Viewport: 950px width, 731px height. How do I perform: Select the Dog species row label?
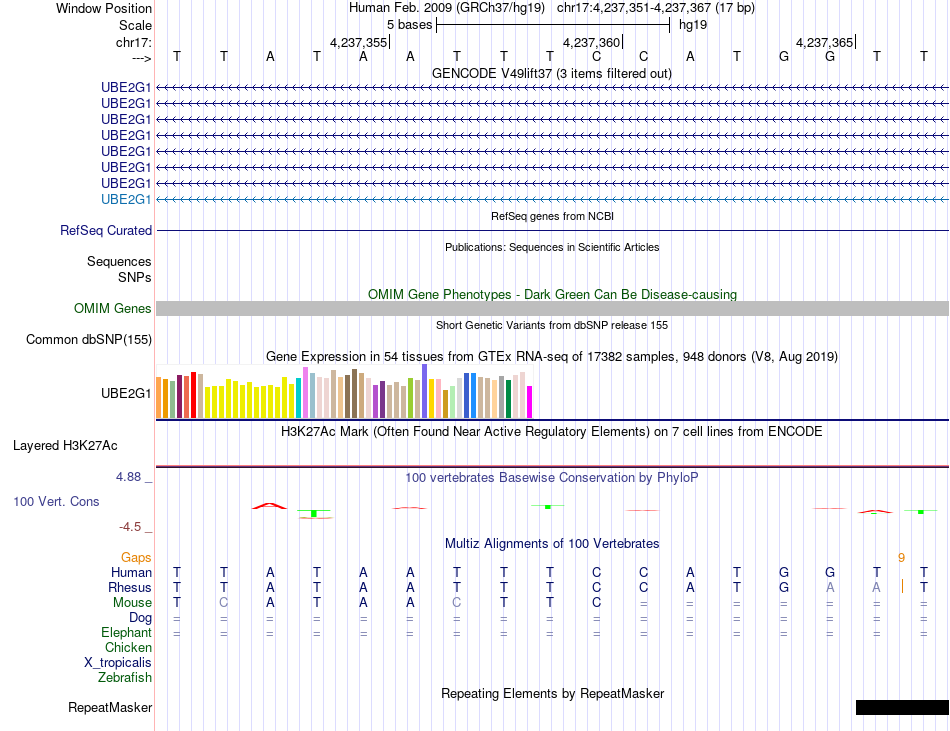(140, 618)
